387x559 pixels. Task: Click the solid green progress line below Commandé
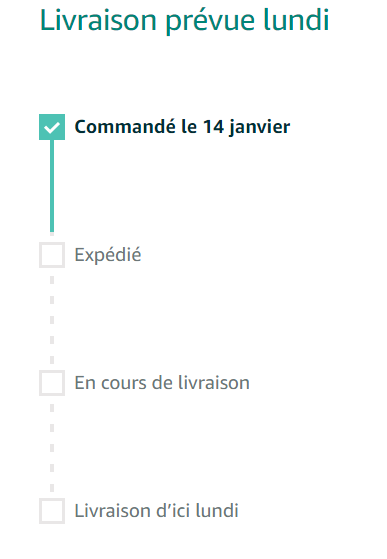tap(52, 186)
